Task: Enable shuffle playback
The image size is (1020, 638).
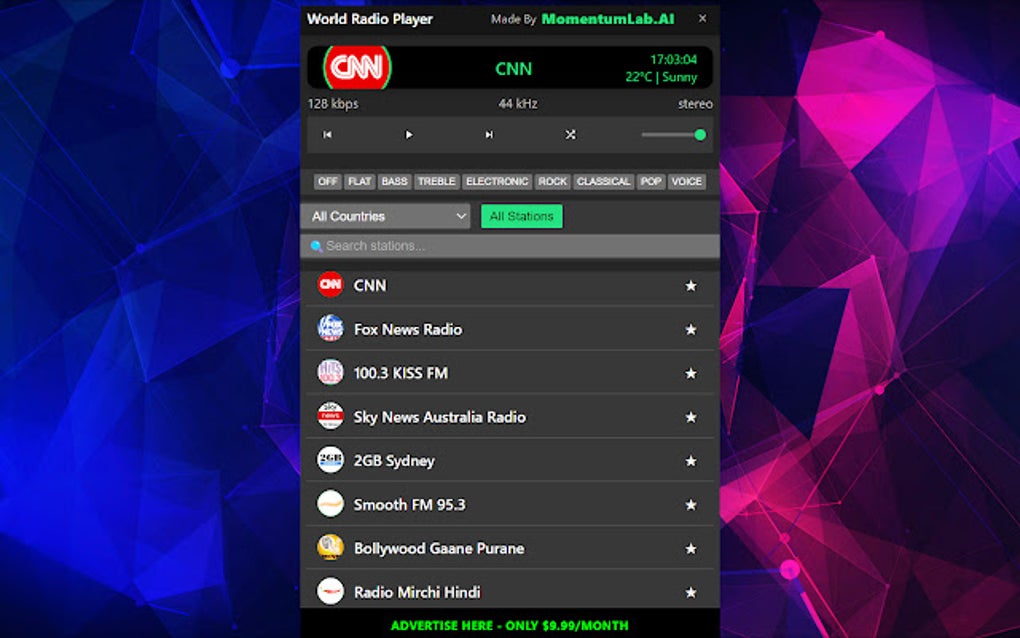Action: (570, 134)
